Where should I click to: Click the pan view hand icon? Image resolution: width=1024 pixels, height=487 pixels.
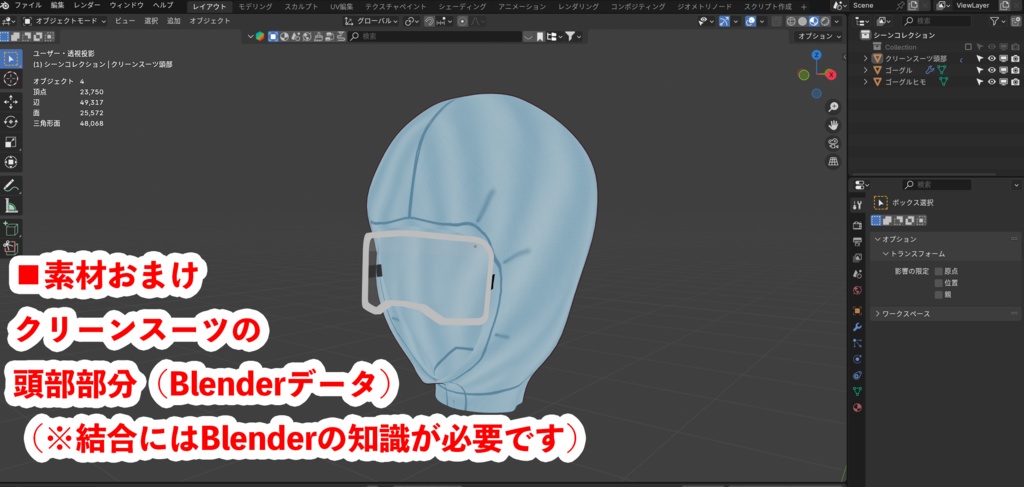[x=833, y=125]
